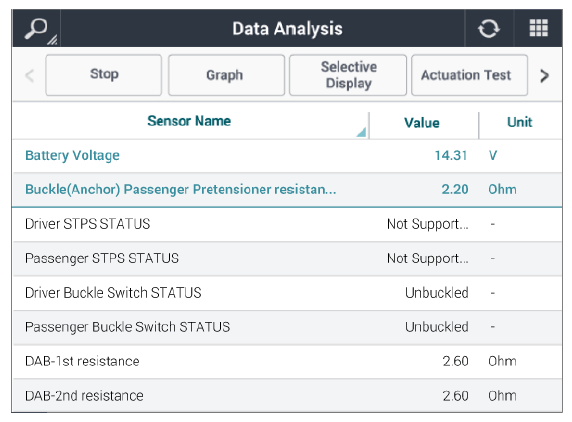Deselect the Battery Voltage row
572x422 pixels.
tap(287, 156)
